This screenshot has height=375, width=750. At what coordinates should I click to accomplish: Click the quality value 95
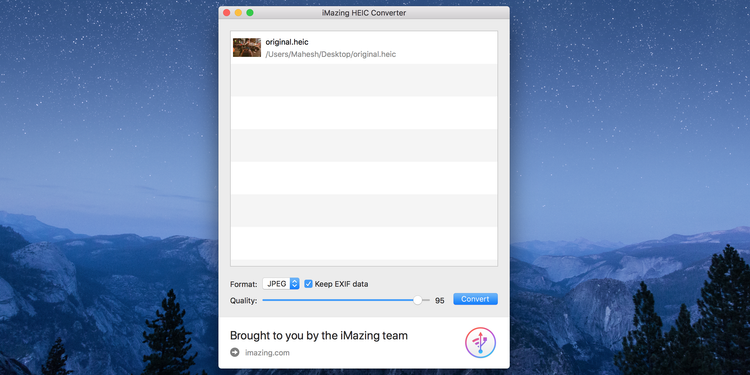point(440,301)
